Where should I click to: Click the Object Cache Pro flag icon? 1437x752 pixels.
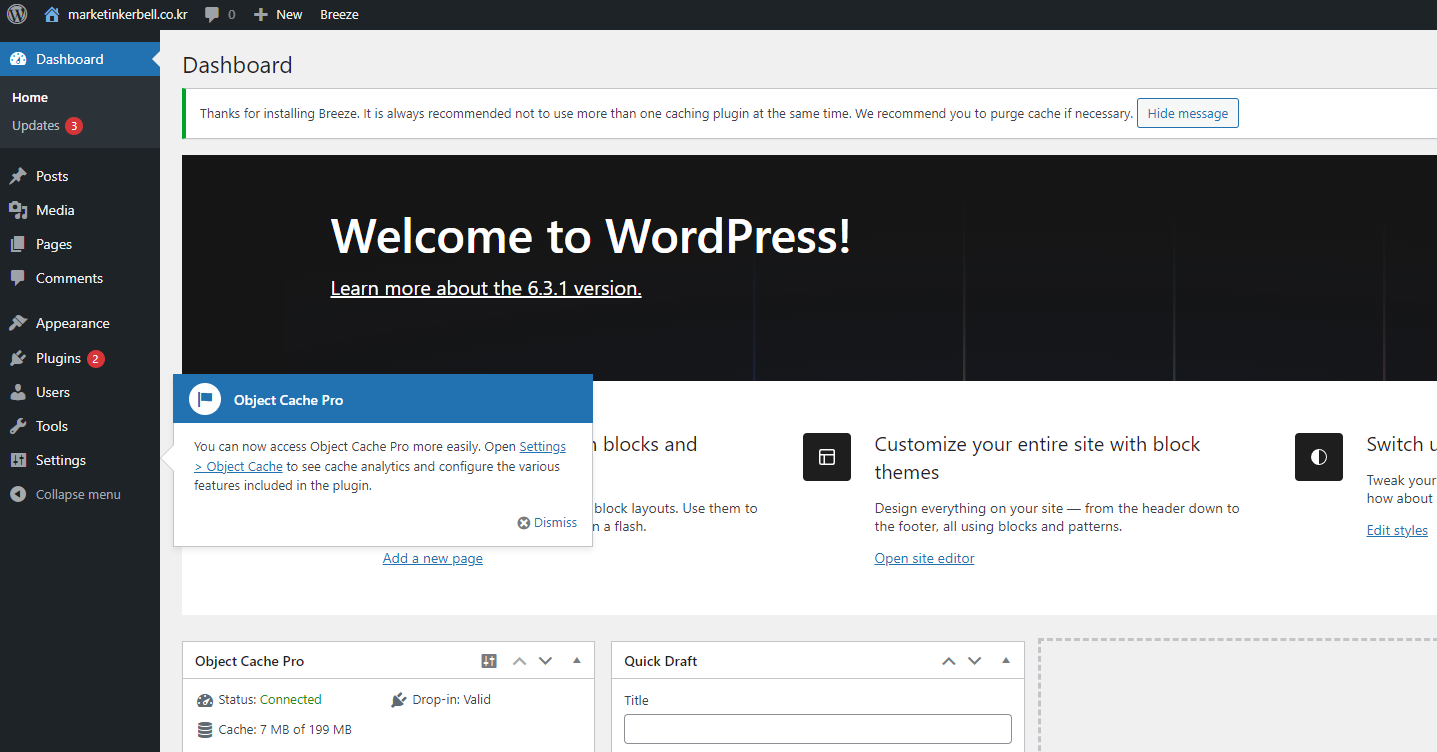click(x=205, y=399)
